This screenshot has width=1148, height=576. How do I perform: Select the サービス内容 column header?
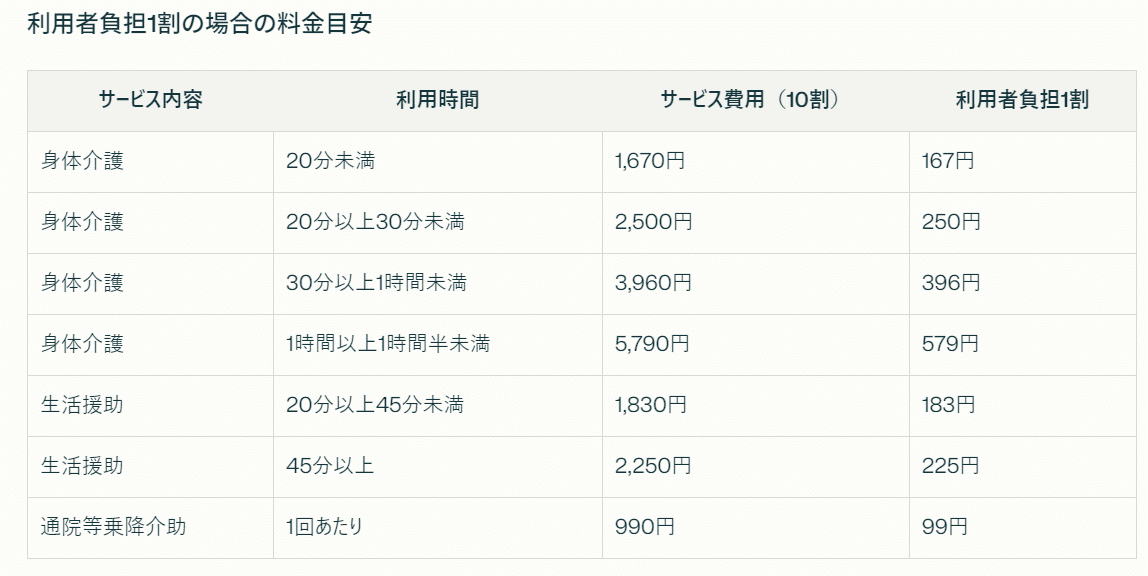pos(150,100)
